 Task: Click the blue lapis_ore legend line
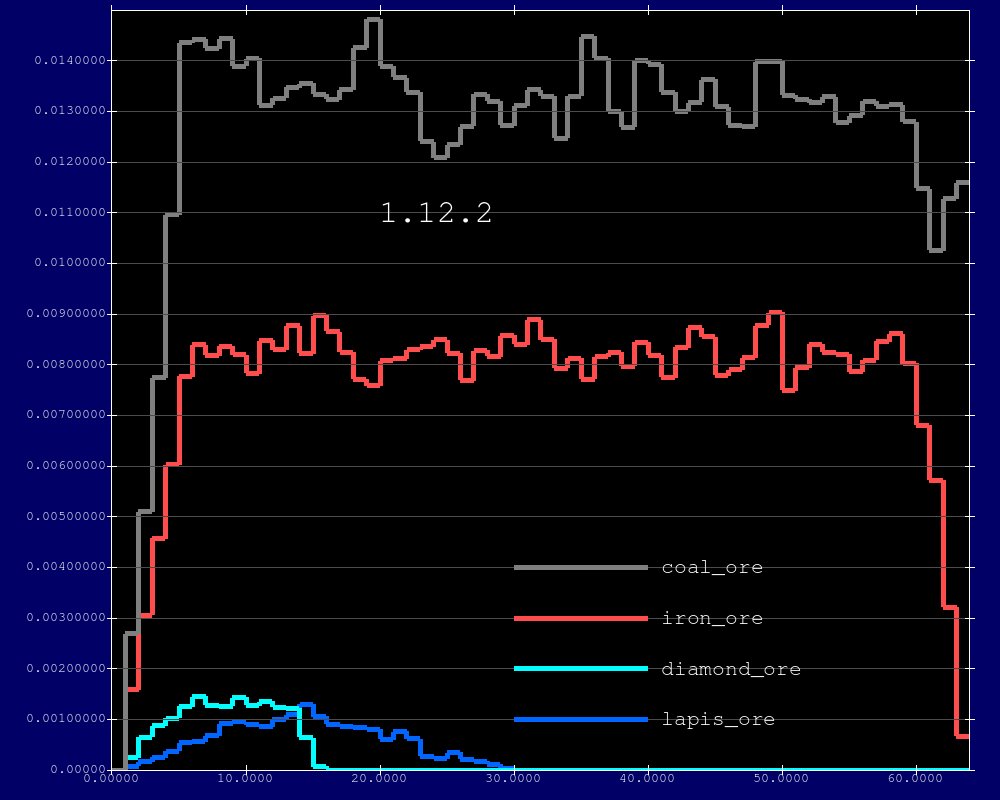581,720
